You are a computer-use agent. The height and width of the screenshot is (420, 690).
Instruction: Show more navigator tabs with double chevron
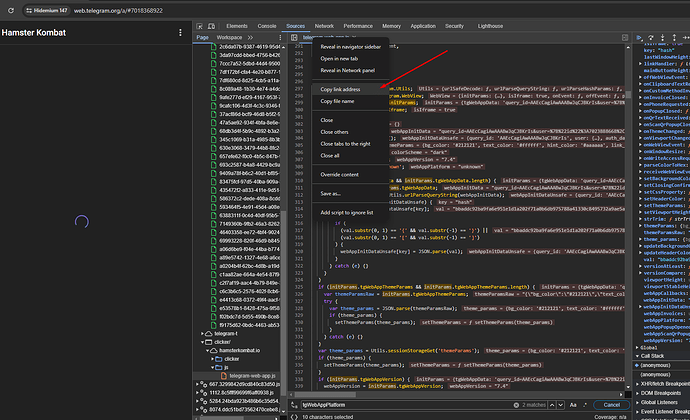[x=250, y=37]
